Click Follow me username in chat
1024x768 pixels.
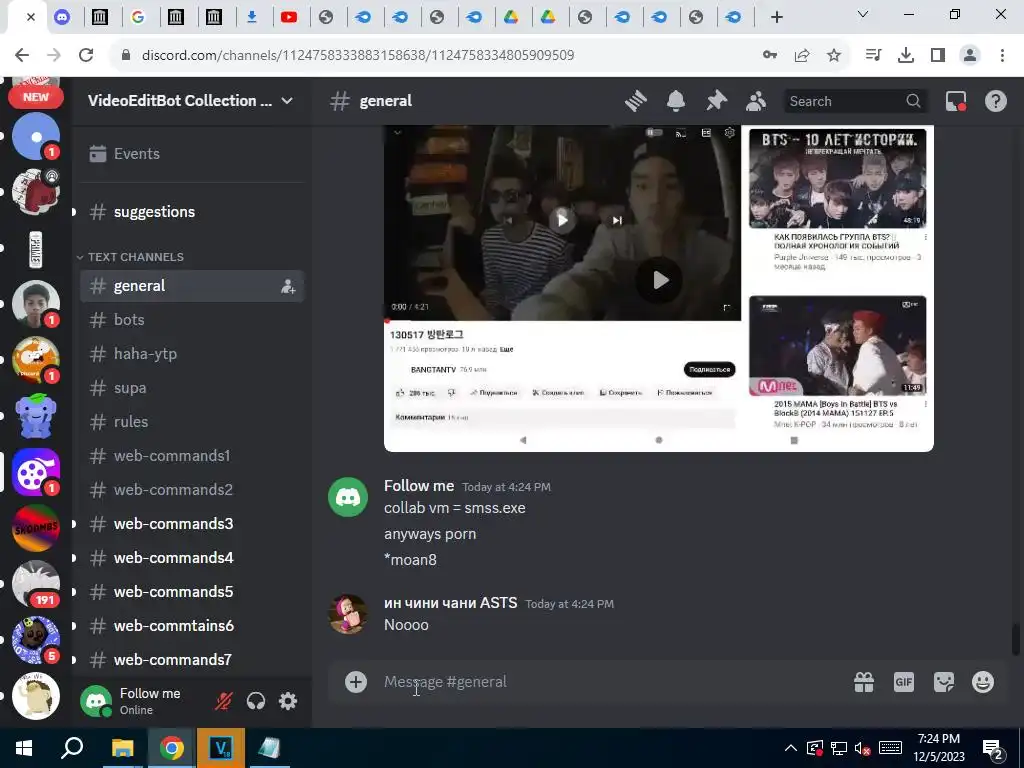click(419, 486)
